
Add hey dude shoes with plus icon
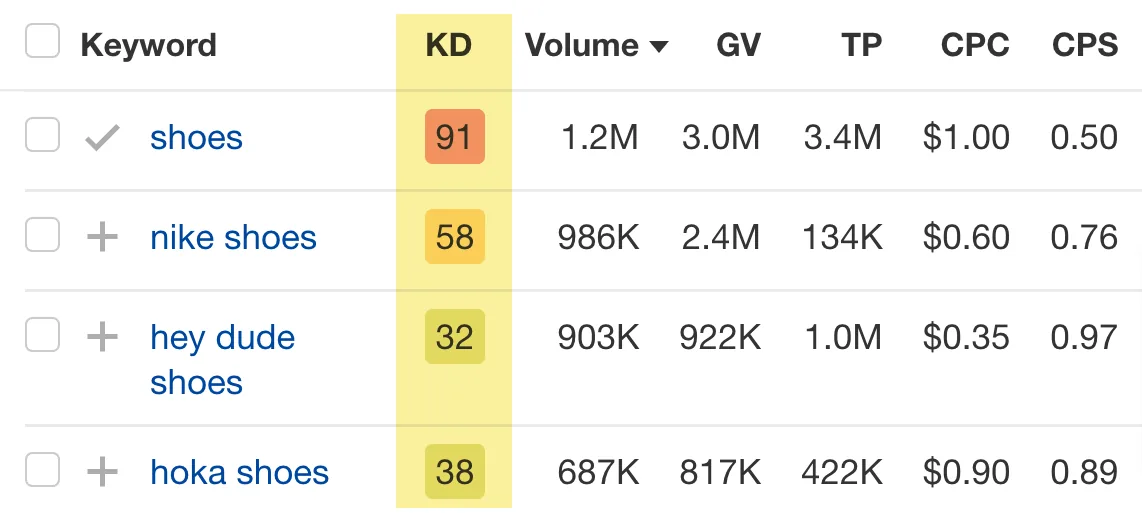(103, 337)
